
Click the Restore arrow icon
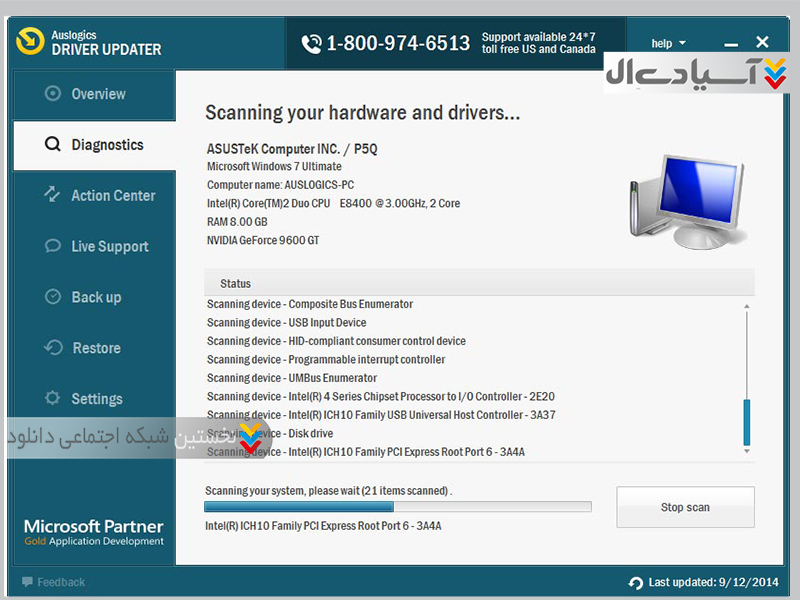point(53,348)
